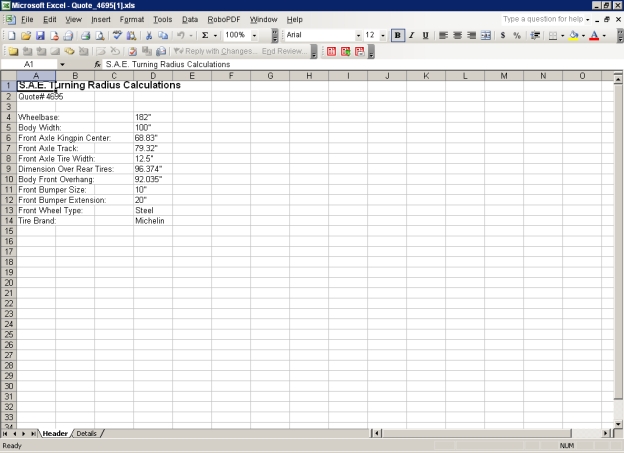Expand the AutoSum functions dropdown arrow

click(215, 36)
